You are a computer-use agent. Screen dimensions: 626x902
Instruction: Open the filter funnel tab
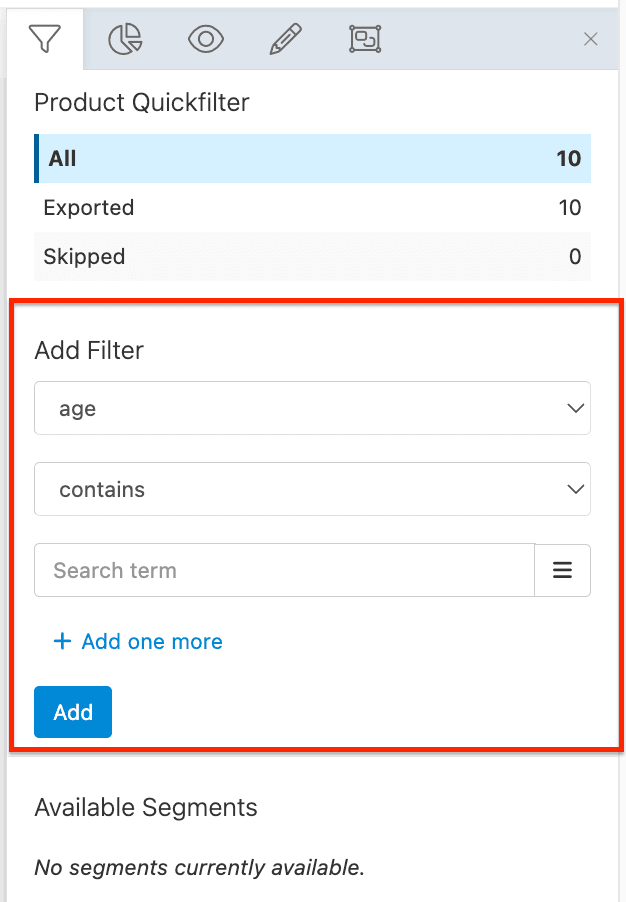point(46,39)
